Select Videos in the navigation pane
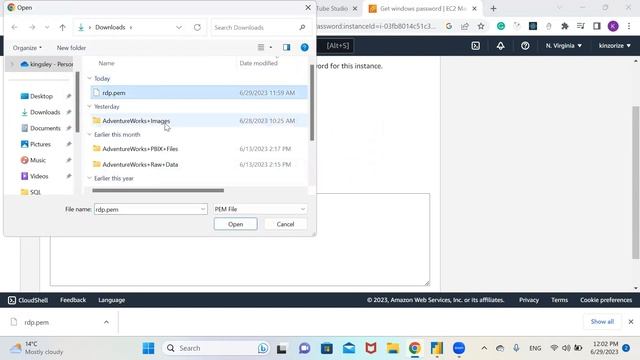 [x=39, y=176]
